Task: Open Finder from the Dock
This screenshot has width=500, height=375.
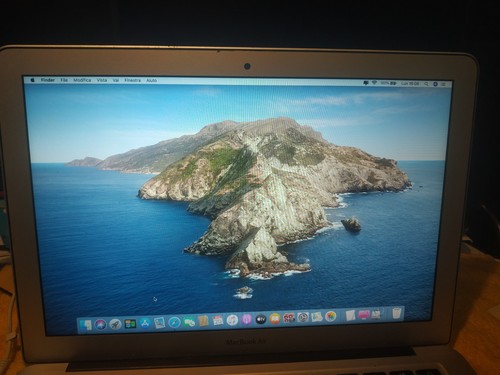Action: click(x=87, y=325)
